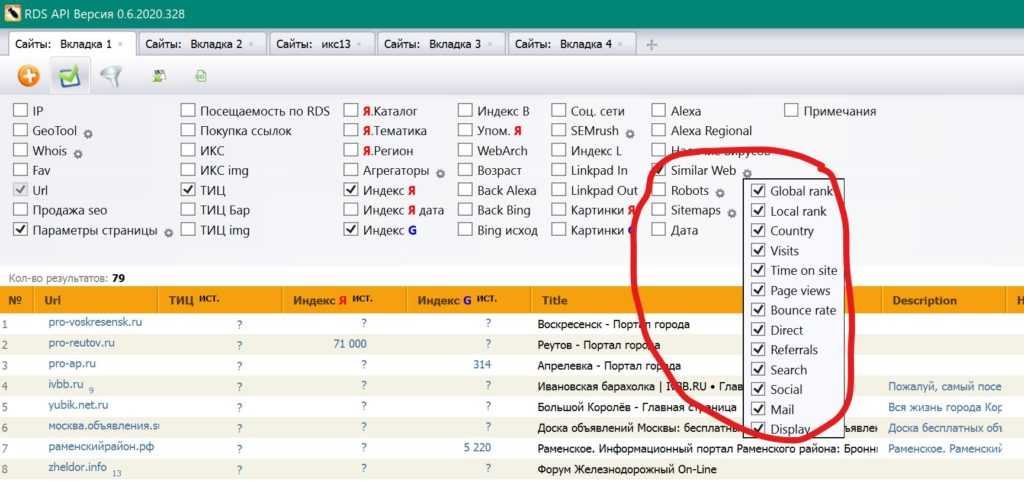Toggle the green checkmark parameters panel icon
The image size is (1024, 481).
click(x=69, y=75)
